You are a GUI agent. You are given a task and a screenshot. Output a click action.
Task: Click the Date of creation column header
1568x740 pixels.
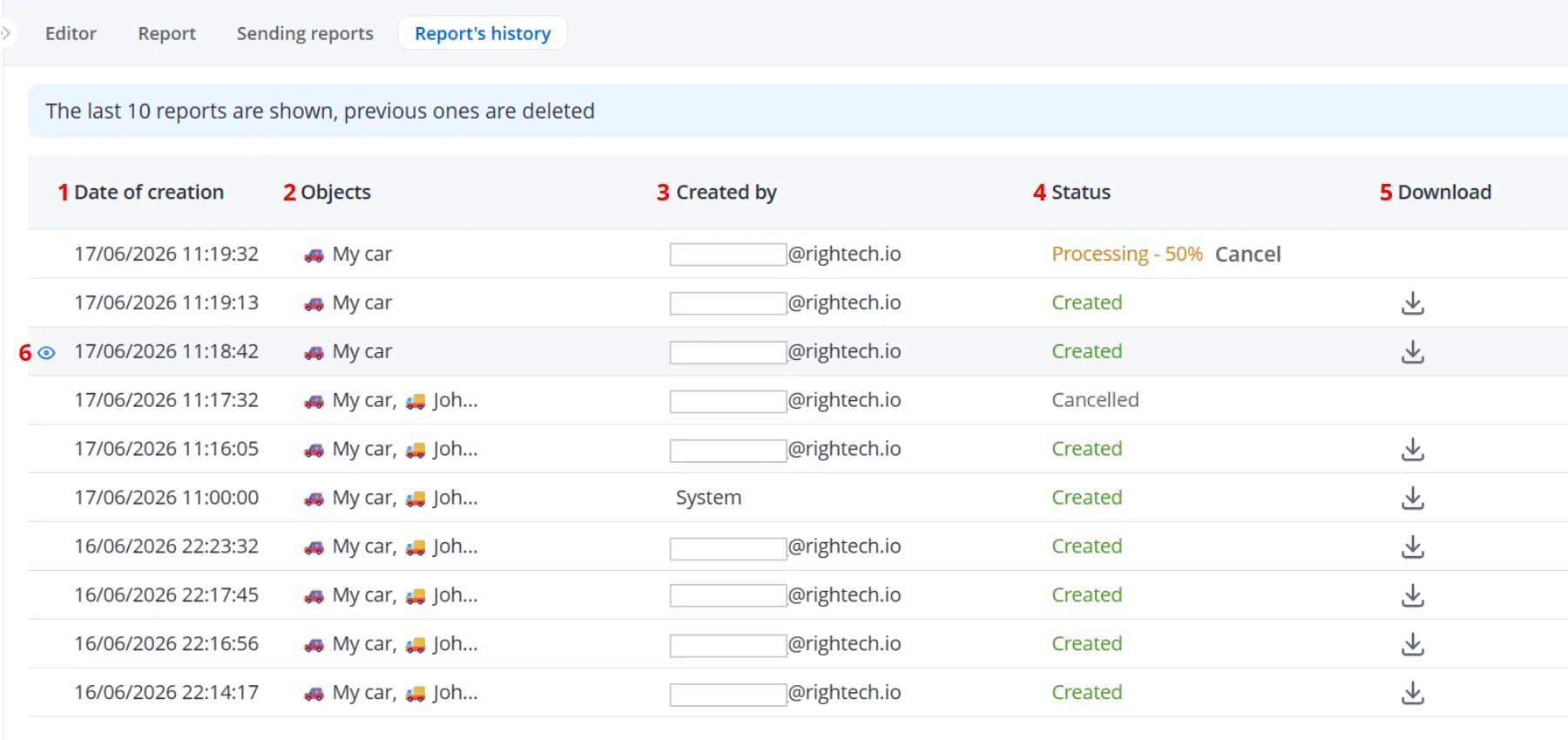click(149, 192)
